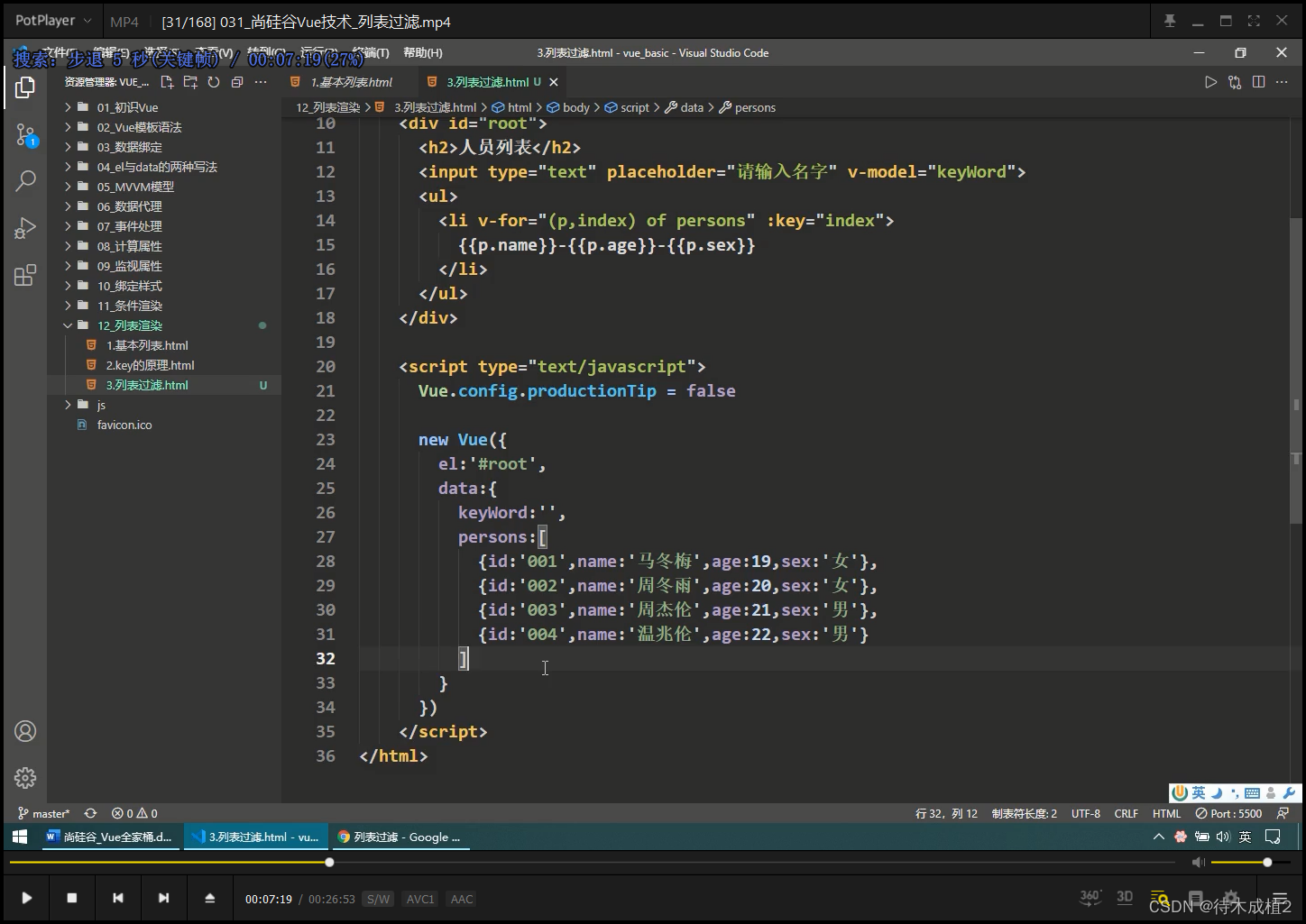Click 行 32, 列 12 cursor position
This screenshot has height=924, width=1306.
tap(946, 813)
